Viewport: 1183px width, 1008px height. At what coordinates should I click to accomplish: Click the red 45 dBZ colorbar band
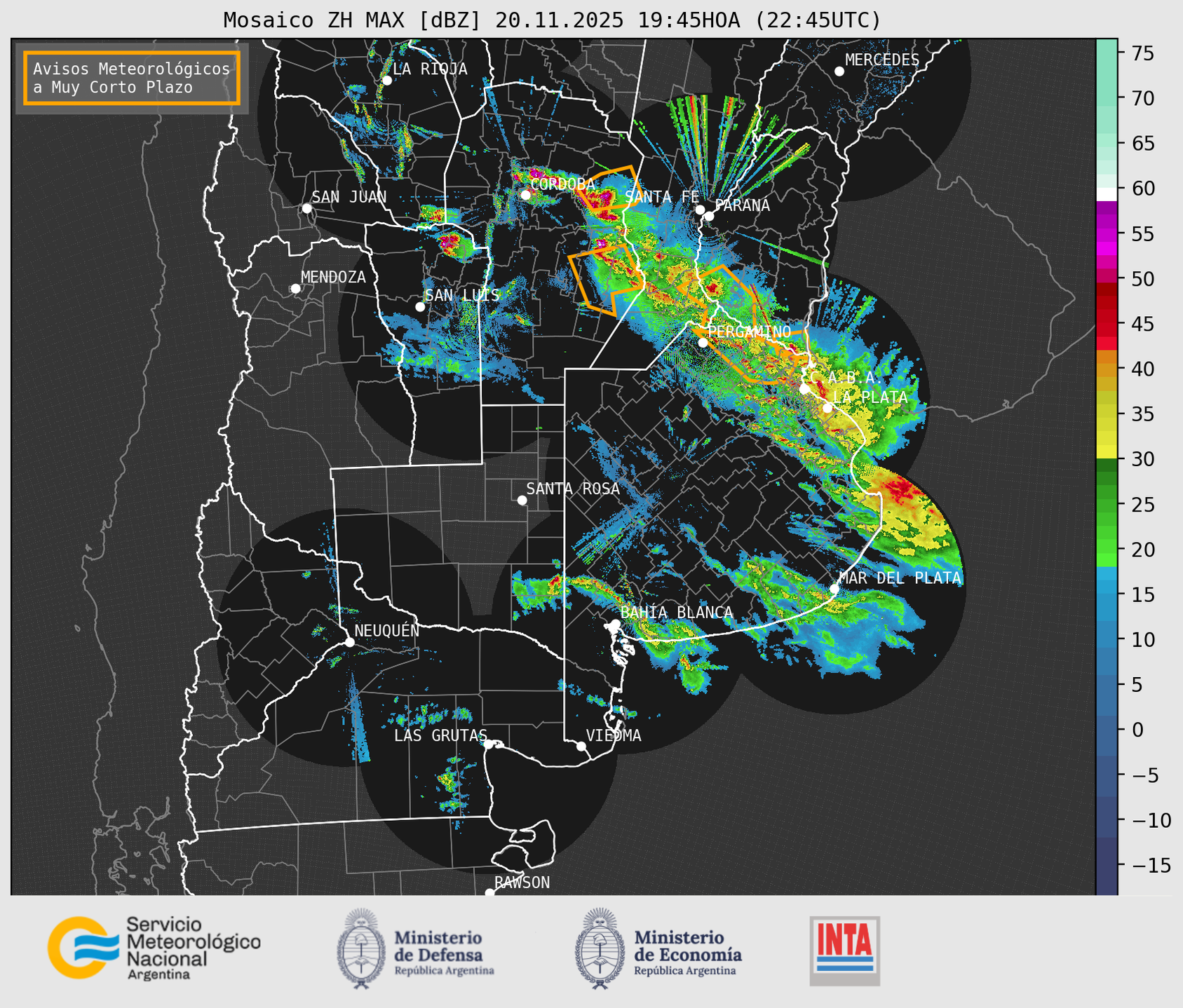1107,322
